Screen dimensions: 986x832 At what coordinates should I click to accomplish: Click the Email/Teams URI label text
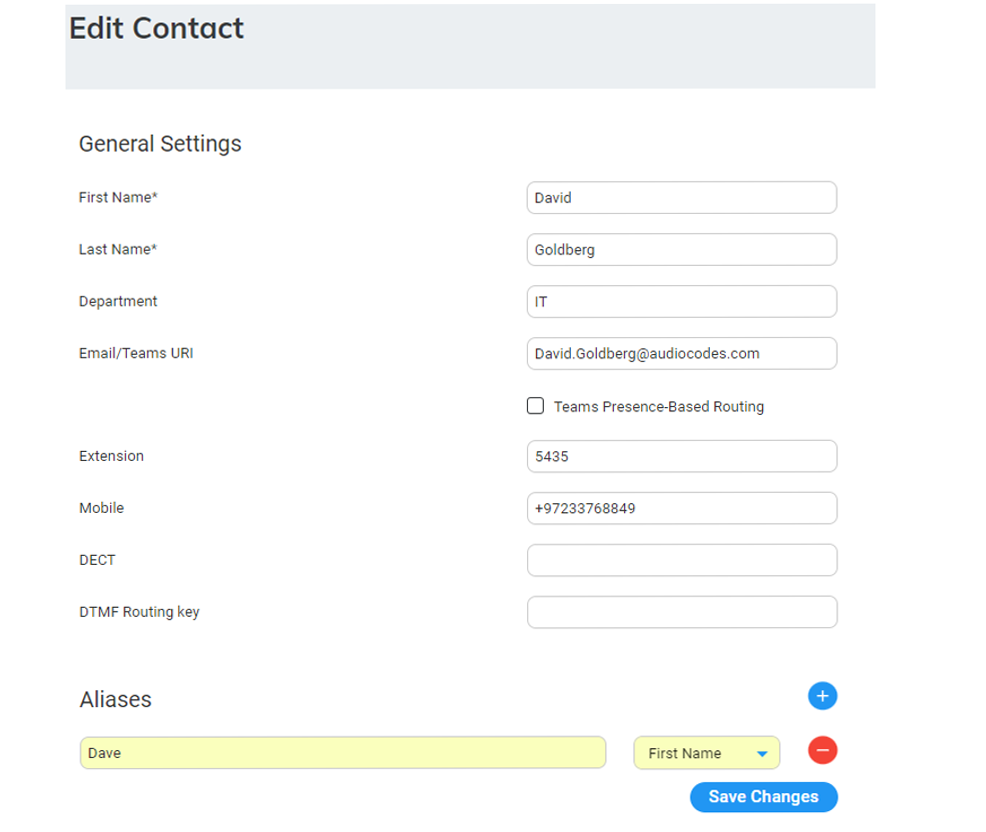(136, 353)
